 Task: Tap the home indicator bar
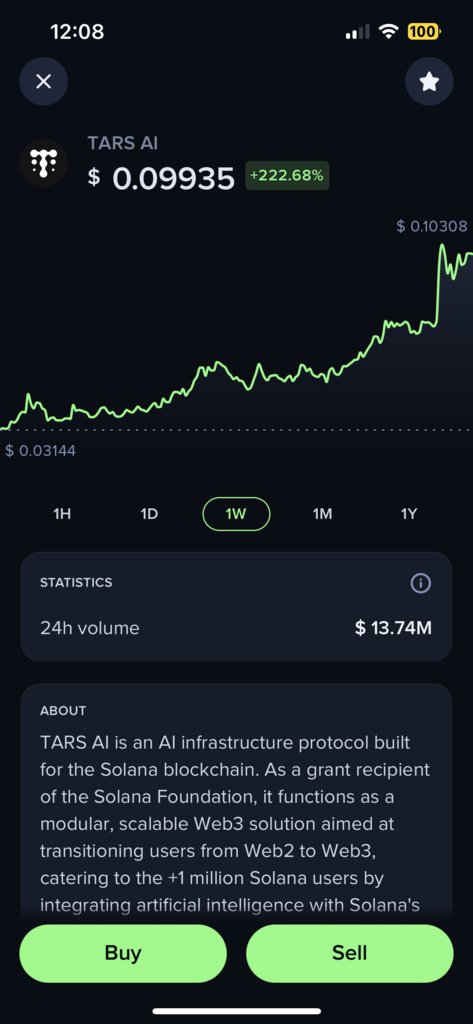click(x=236, y=1011)
